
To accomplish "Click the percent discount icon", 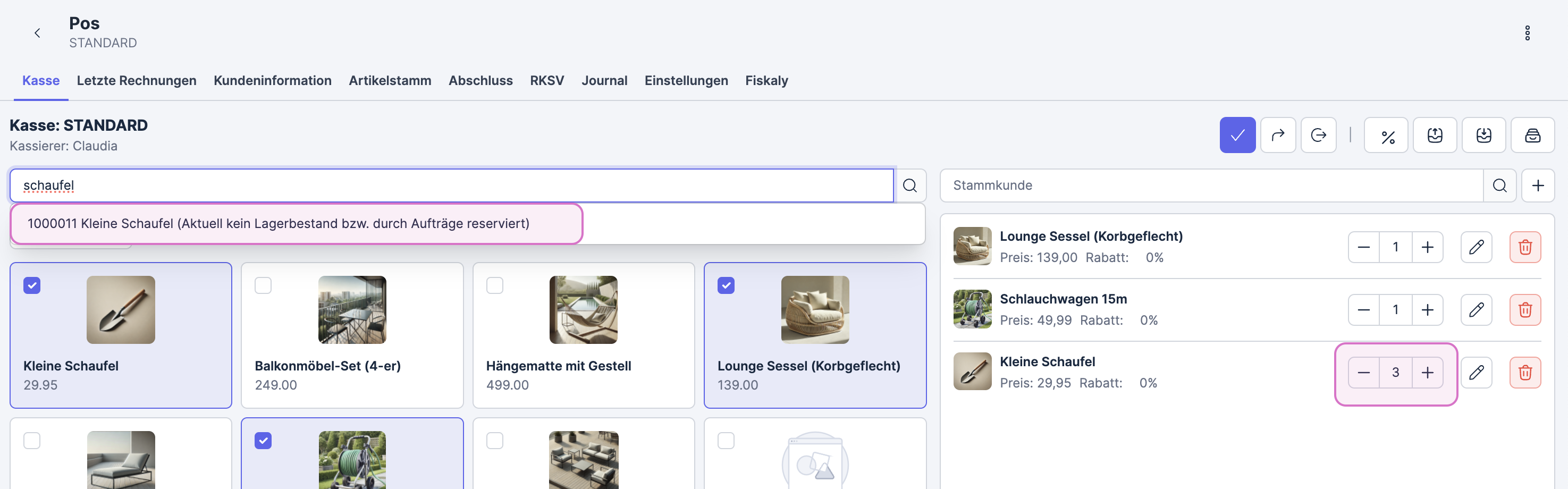I will (x=1387, y=135).
